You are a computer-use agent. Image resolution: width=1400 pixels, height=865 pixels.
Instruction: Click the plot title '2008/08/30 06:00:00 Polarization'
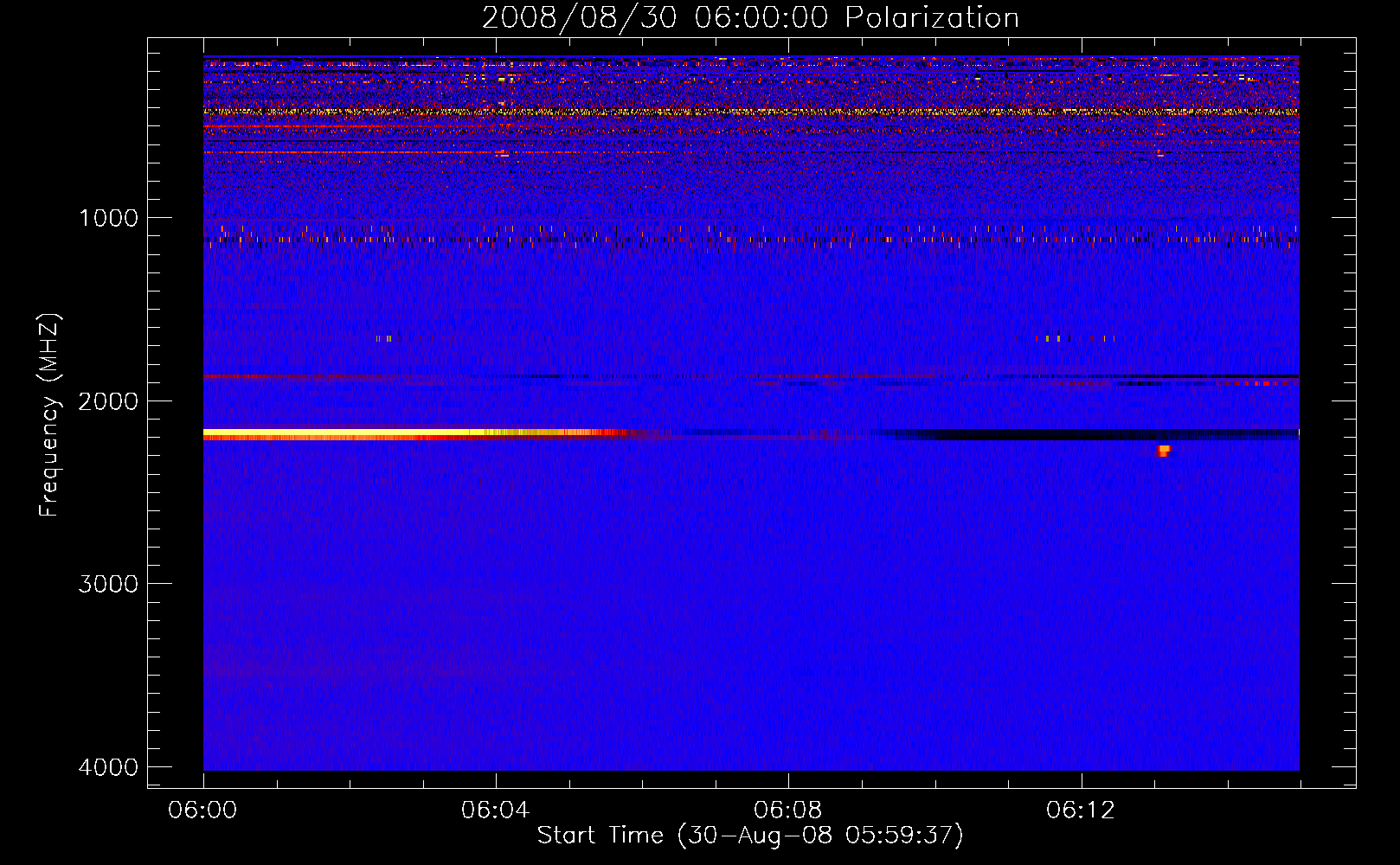point(750,17)
